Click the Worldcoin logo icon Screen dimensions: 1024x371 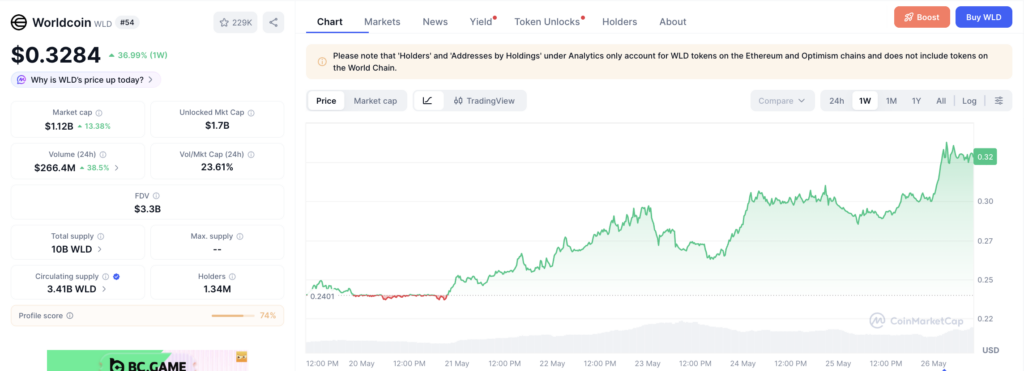click(x=19, y=22)
